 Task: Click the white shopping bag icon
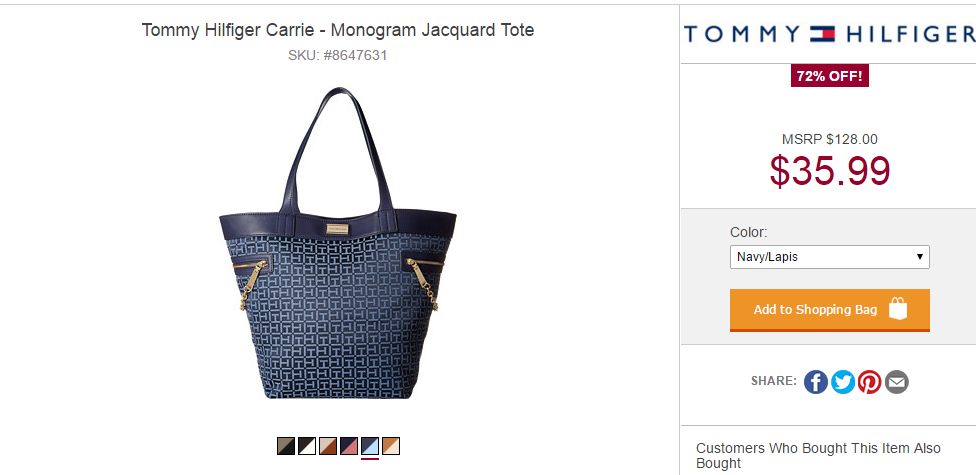898,309
